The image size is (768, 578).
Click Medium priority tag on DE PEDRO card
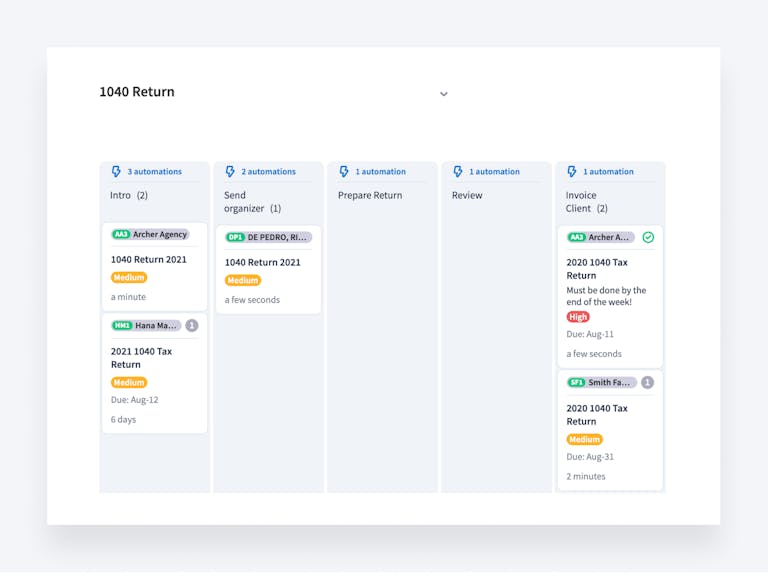click(243, 281)
